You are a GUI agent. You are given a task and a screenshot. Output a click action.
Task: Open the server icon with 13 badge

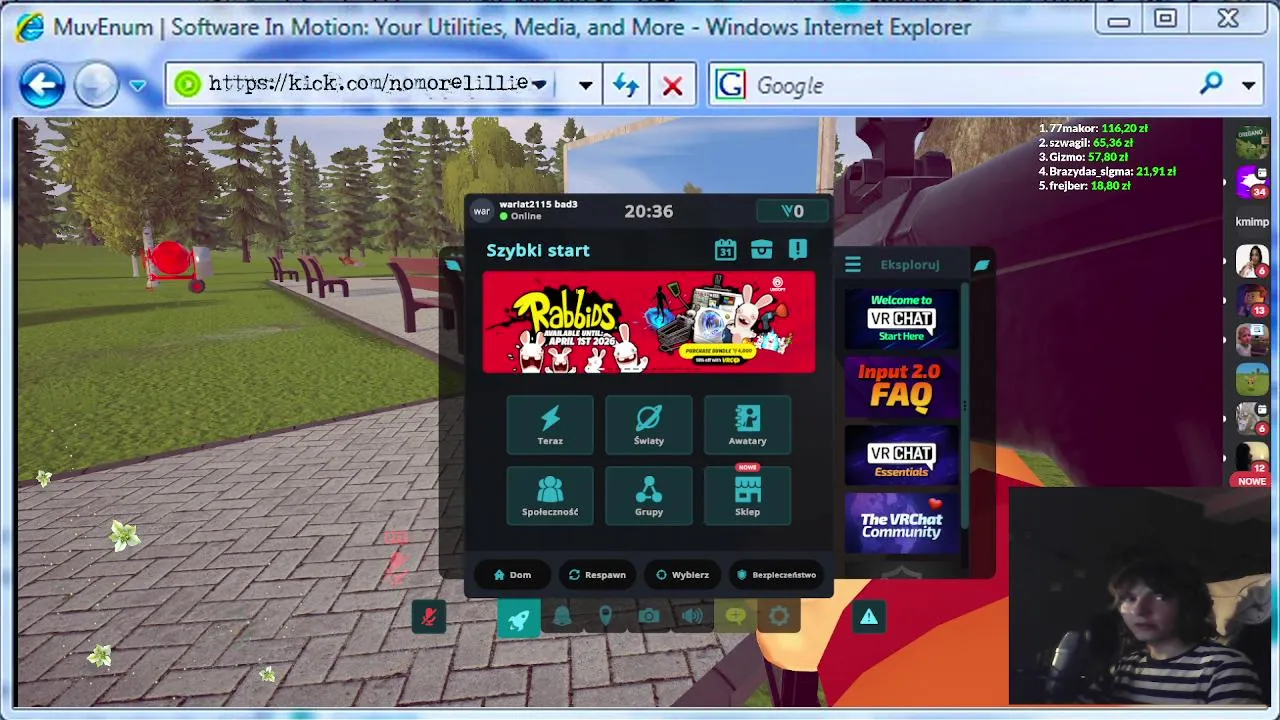1251,301
